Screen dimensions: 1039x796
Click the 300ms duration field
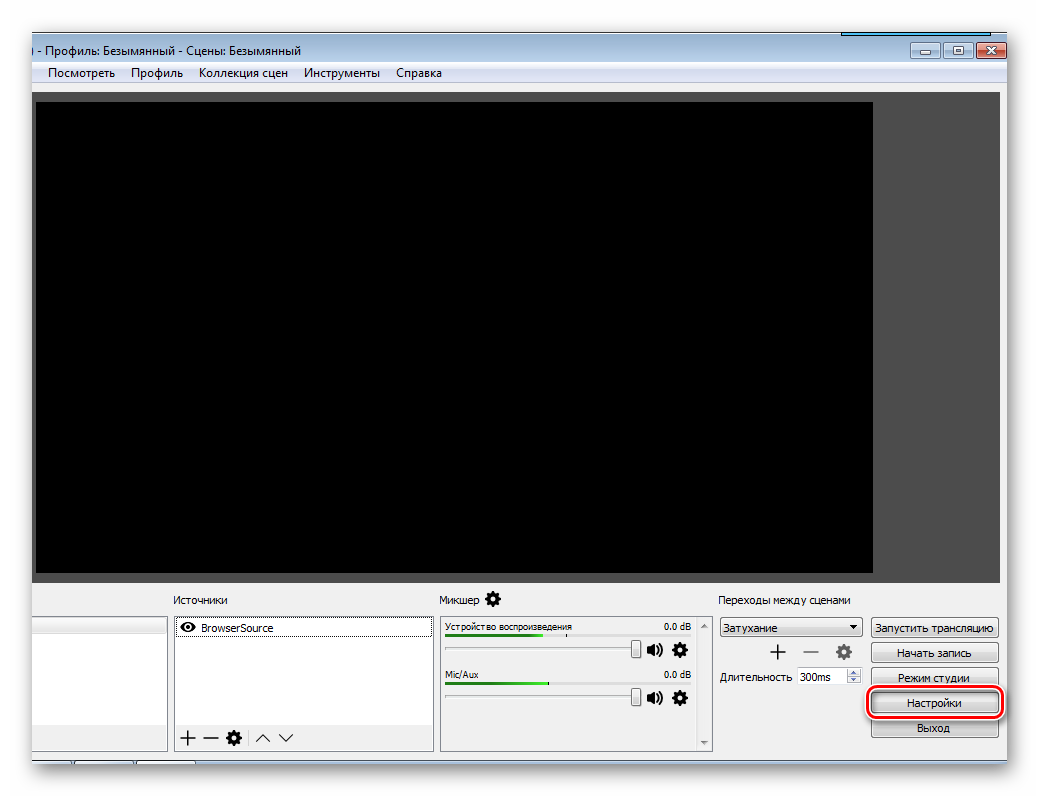(822, 677)
